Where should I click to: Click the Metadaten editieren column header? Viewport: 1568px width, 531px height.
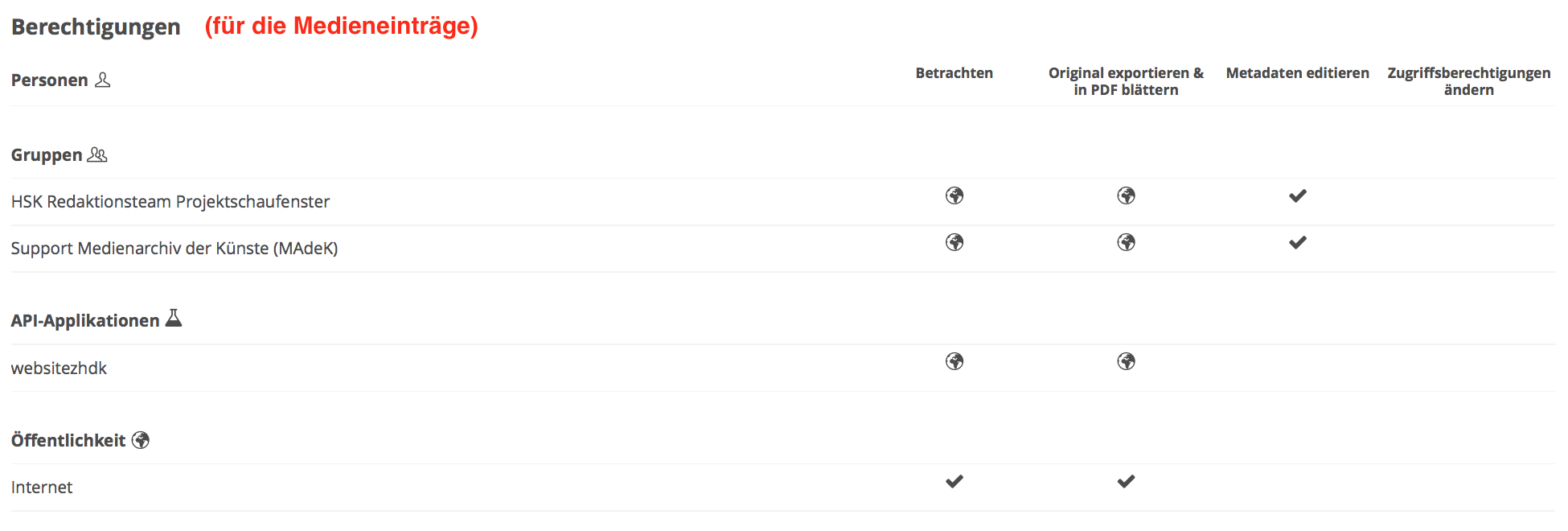click(1297, 73)
